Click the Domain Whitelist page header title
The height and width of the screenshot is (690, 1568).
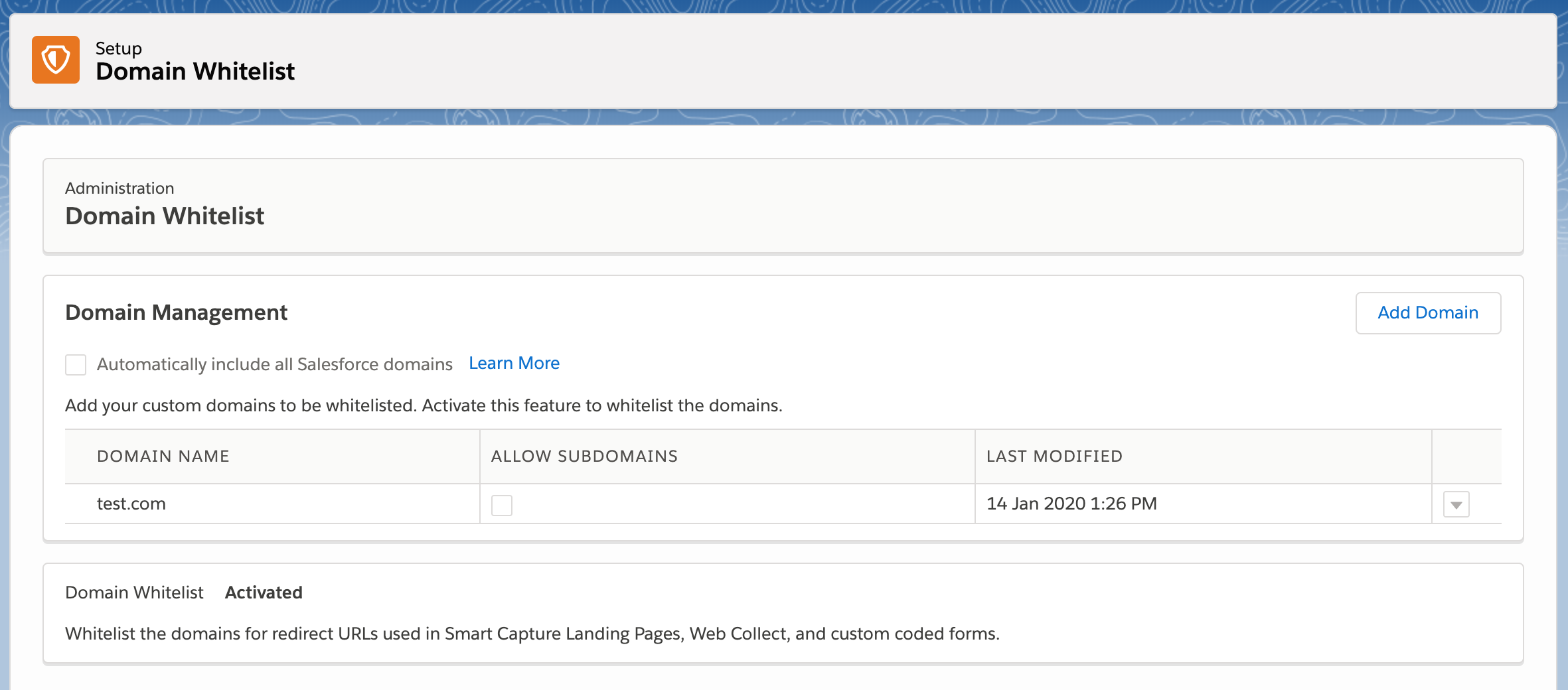(x=195, y=72)
